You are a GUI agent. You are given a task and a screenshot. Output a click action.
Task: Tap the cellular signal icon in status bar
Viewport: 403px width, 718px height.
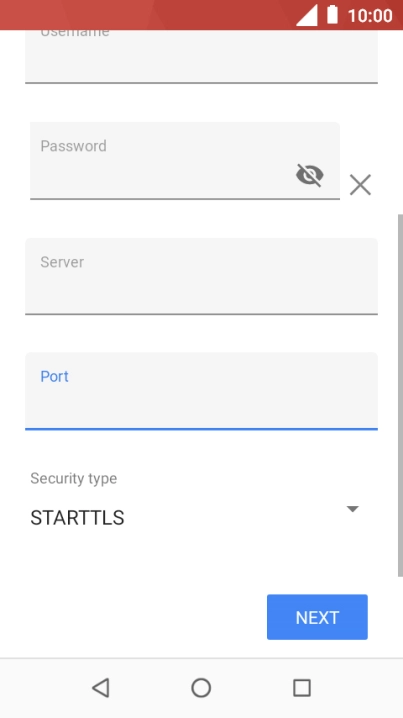(306, 16)
